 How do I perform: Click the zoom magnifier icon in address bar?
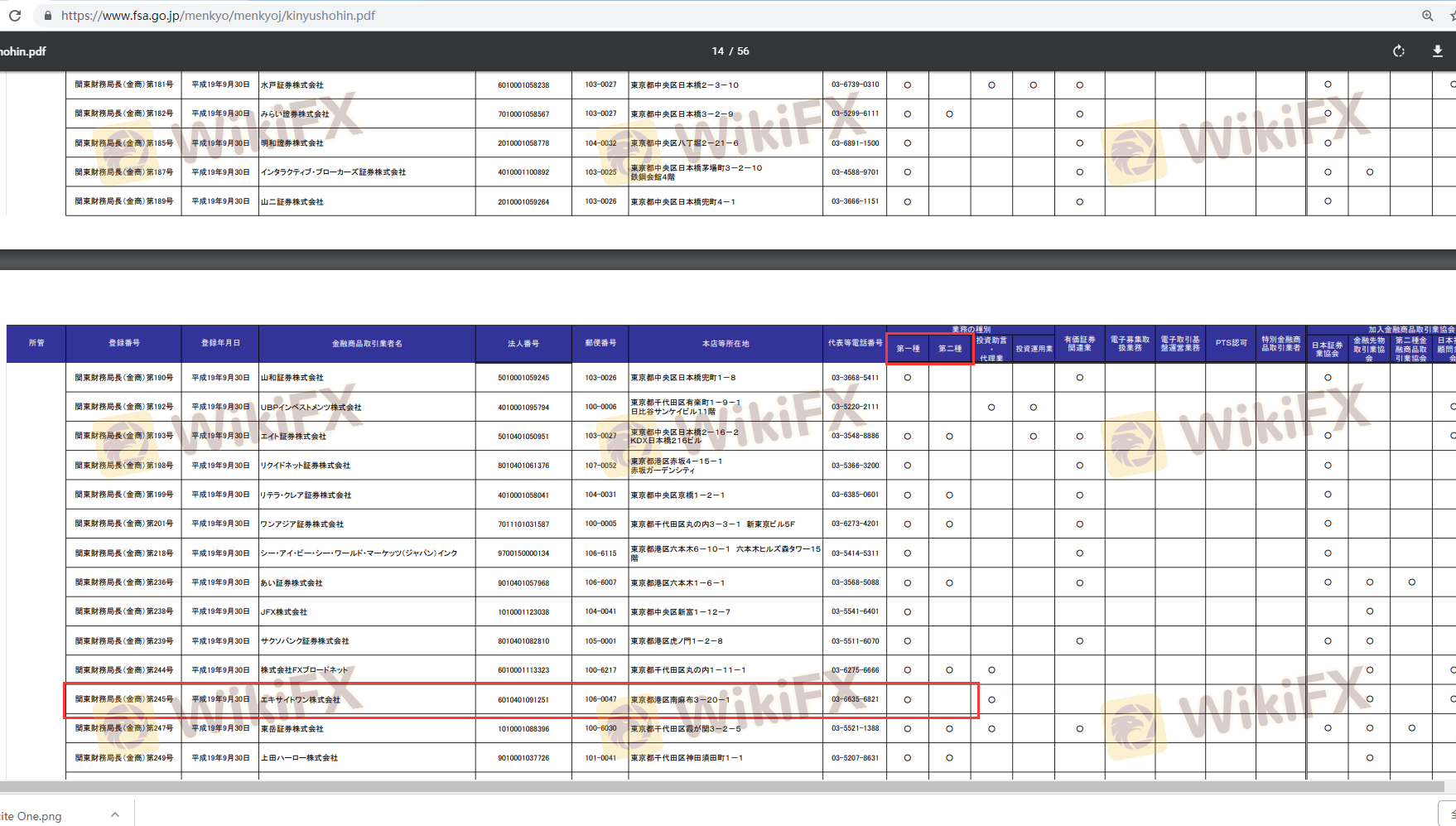(1427, 16)
